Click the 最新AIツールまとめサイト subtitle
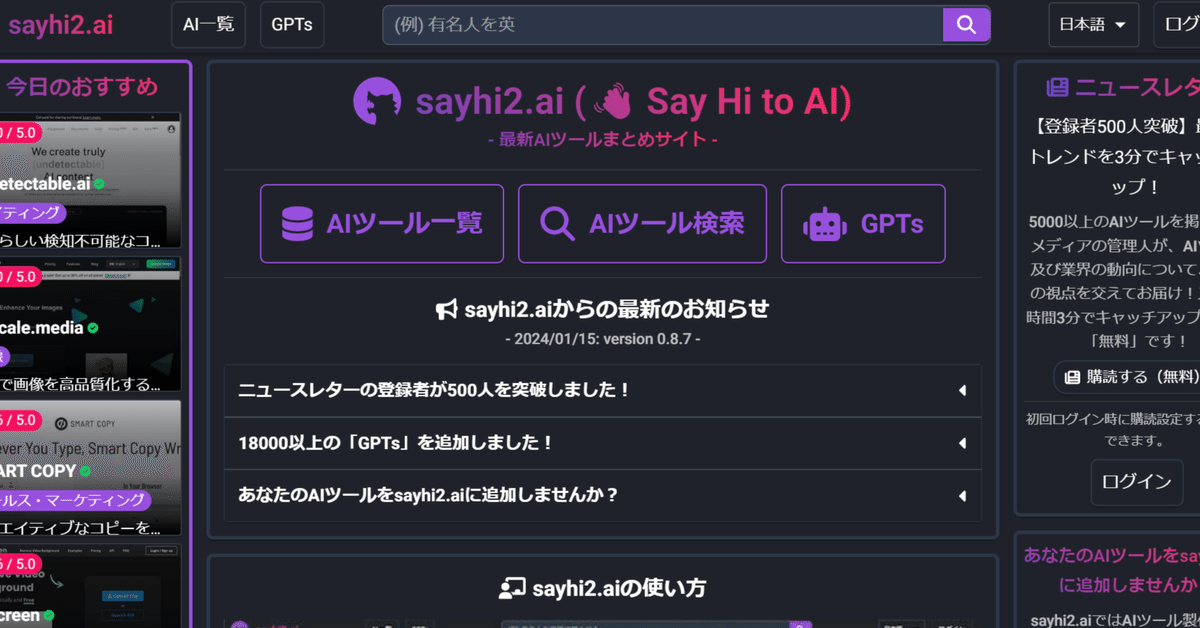1200x628 pixels. [x=602, y=139]
